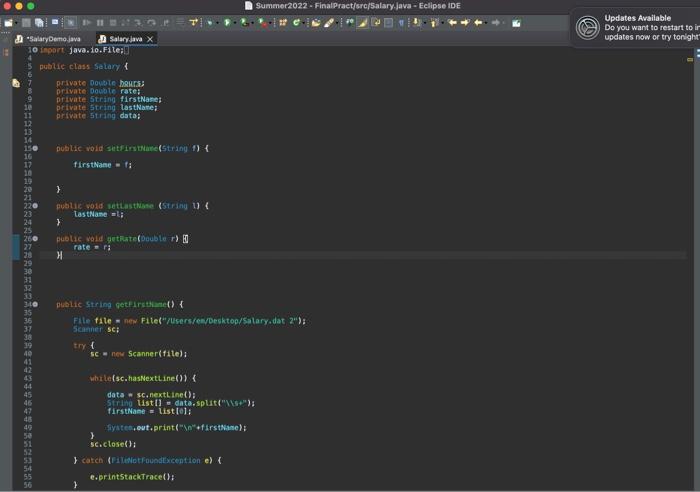Toggle Use Step Filters
This screenshot has height=492, width=700.
click(193, 22)
